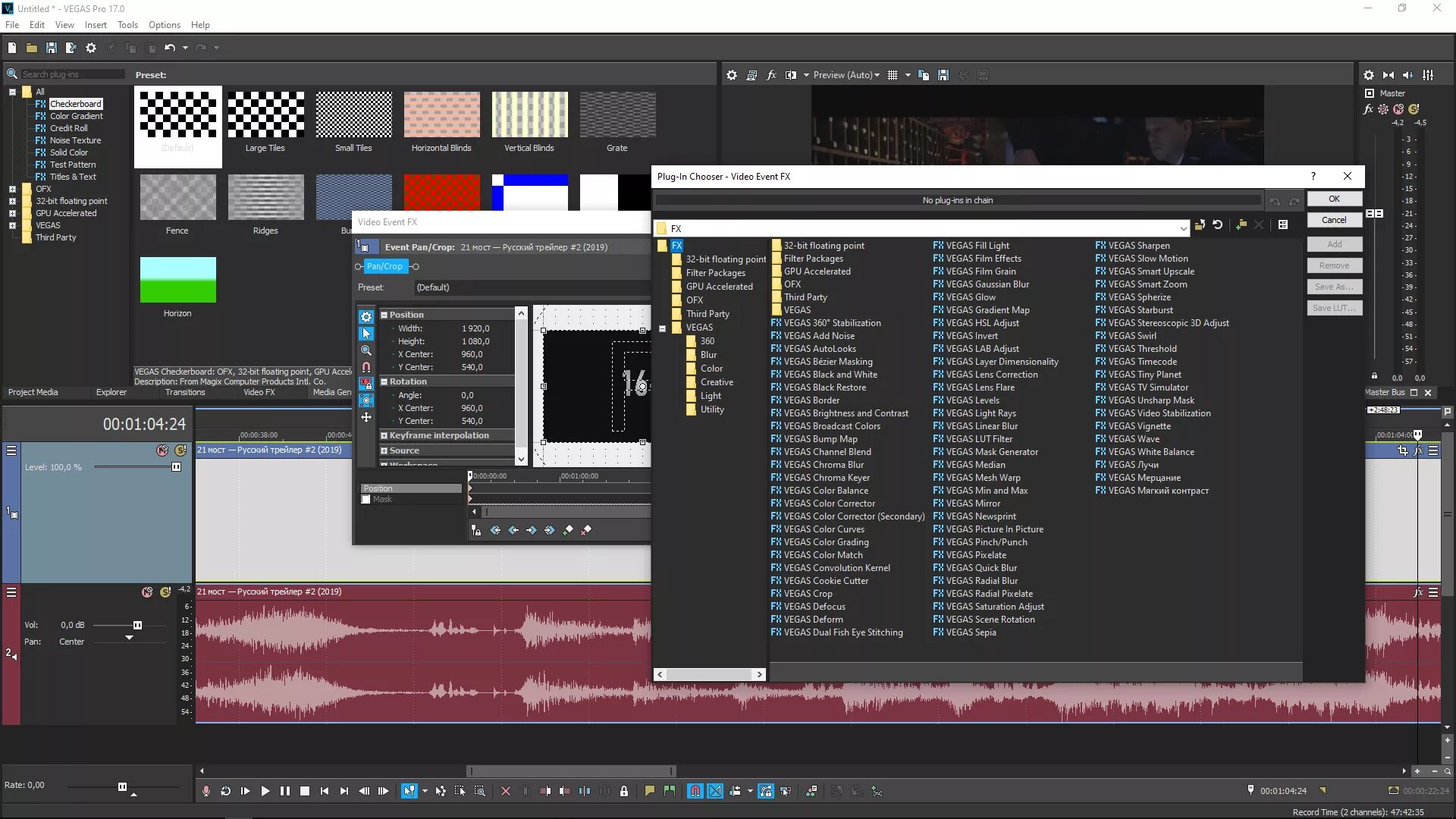Select the zoom tool in Pan/Crop window
The height and width of the screenshot is (819, 1456).
coord(366,350)
